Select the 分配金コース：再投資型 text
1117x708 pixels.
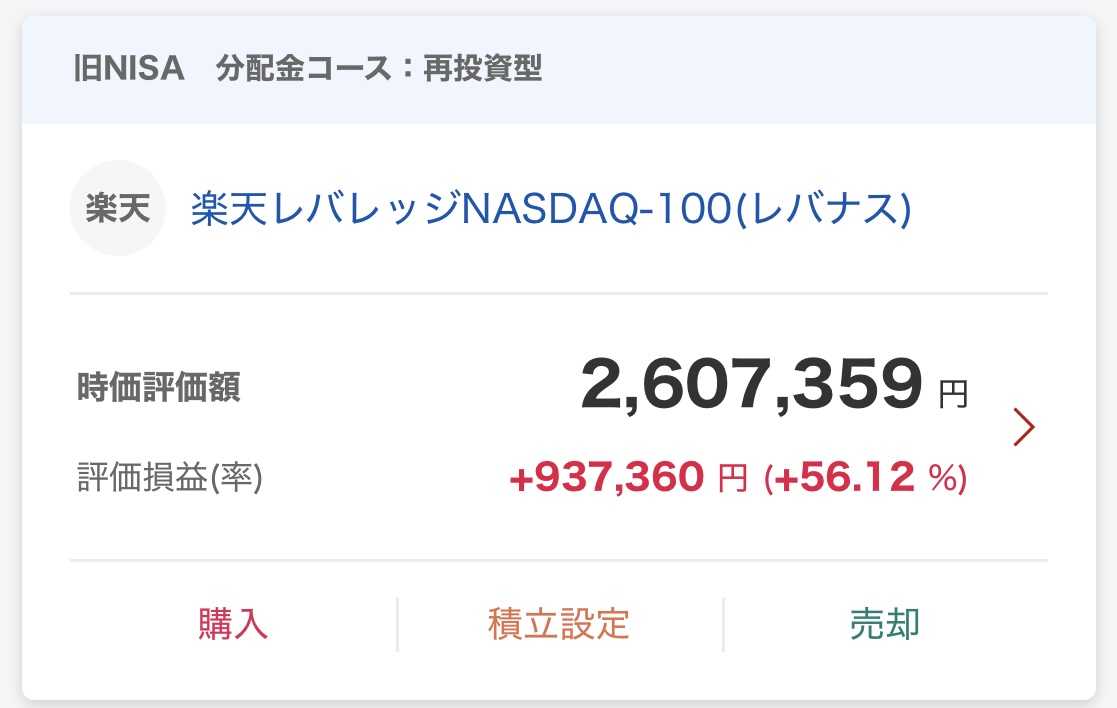pyautogui.click(x=379, y=69)
